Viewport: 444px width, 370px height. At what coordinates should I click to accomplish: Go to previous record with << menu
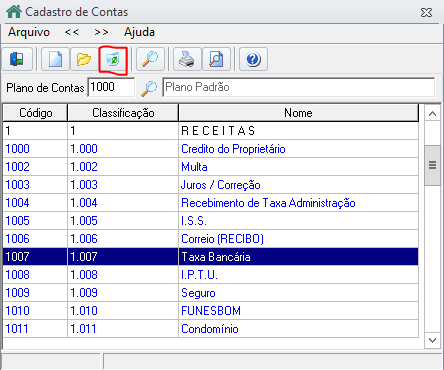72,32
